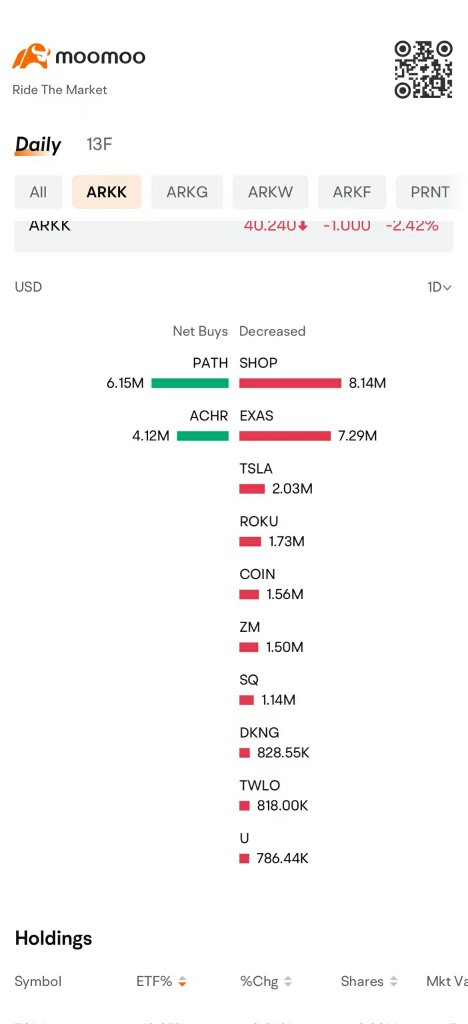Select the Daily tab
Image resolution: width=468 pixels, height=1024 pixels.
point(38,145)
